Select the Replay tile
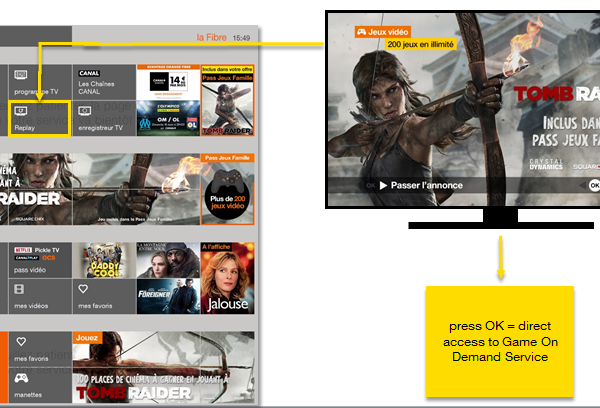The height and width of the screenshot is (408, 600). (40, 118)
